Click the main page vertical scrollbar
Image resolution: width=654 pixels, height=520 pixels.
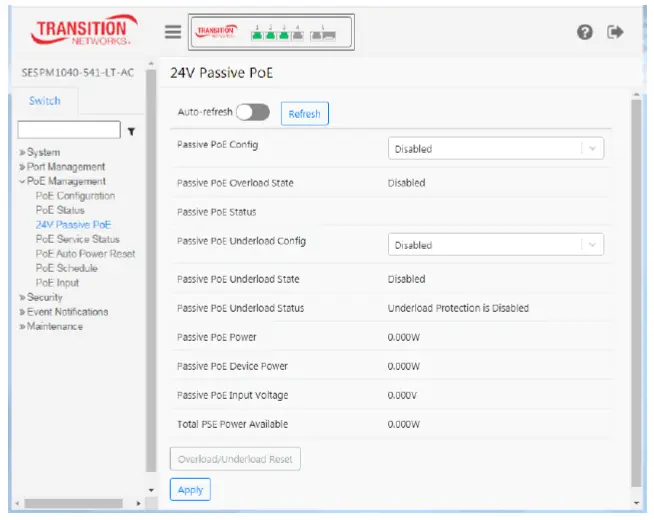pos(636,292)
